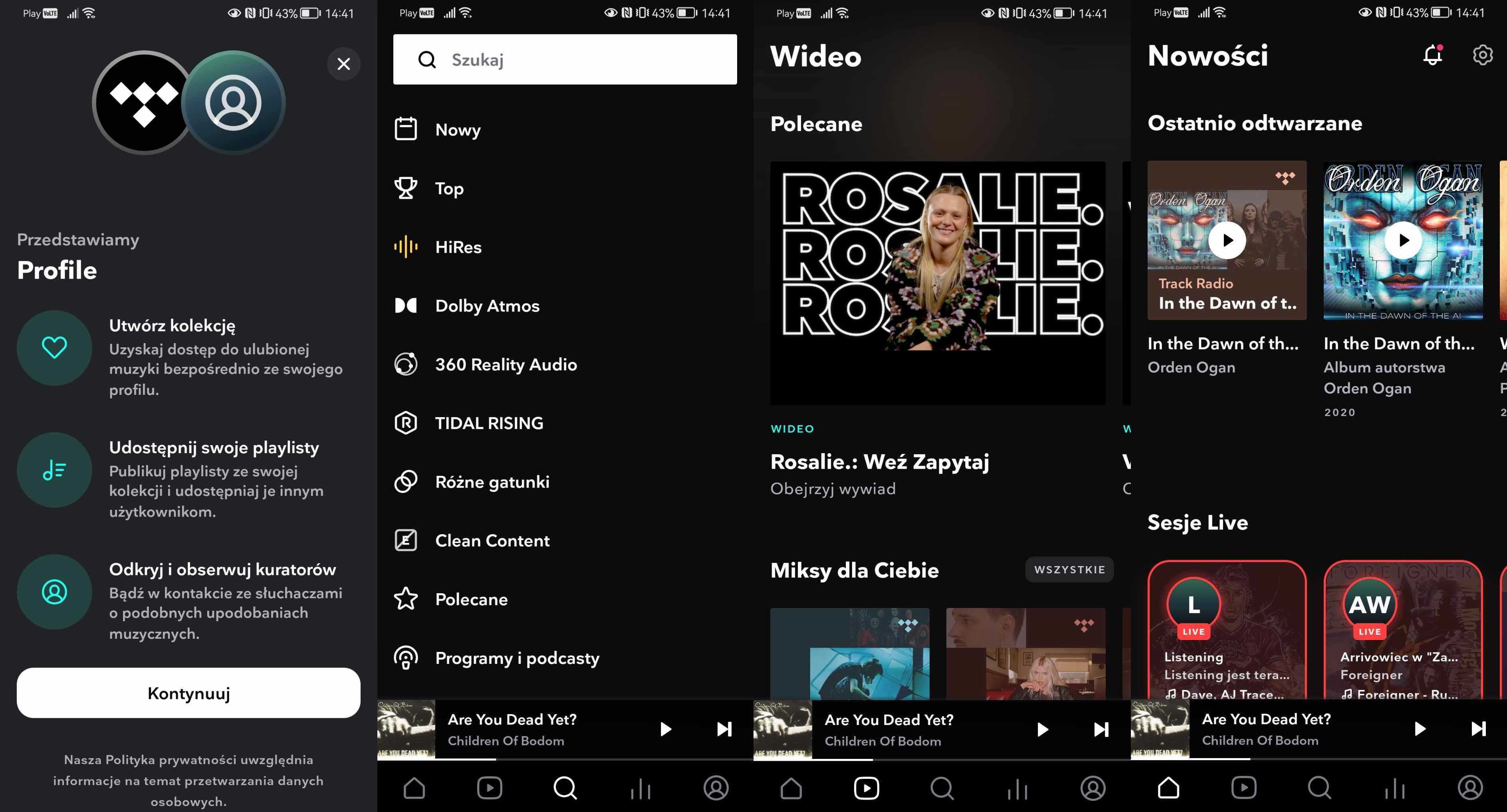Tap the HiRes waveform icon
Image resolution: width=1507 pixels, height=812 pixels.
coord(405,247)
